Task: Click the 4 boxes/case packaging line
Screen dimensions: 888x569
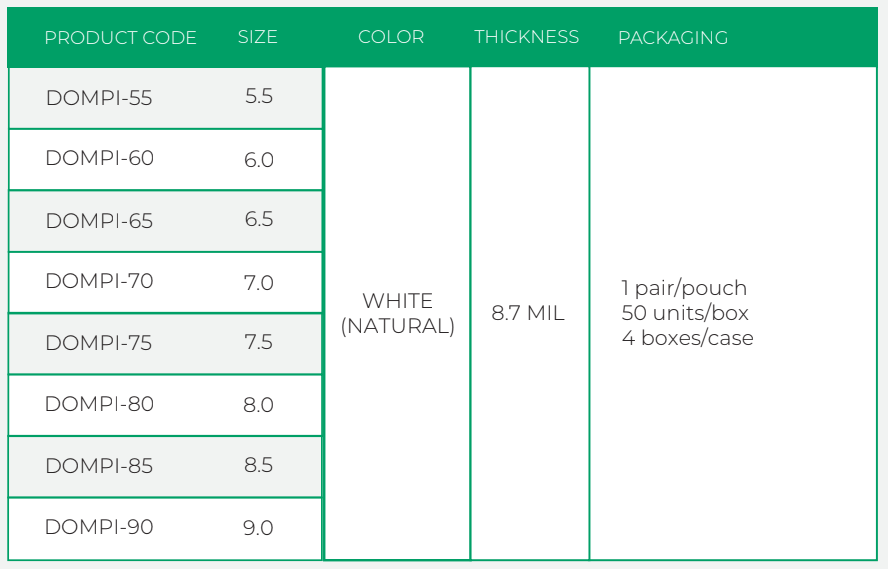Action: coord(688,338)
